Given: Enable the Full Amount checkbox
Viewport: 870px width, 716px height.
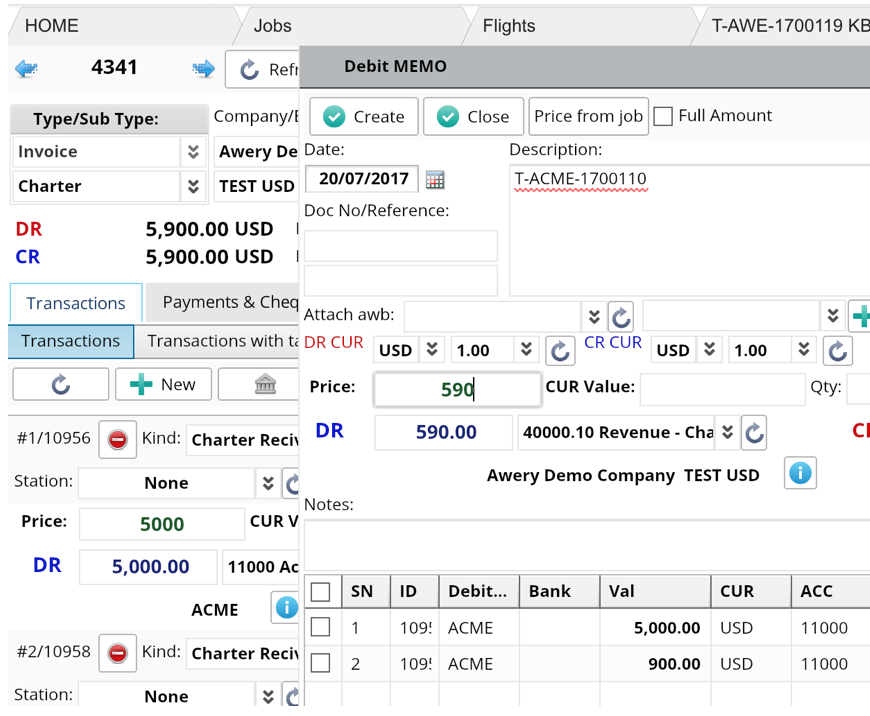Looking at the screenshot, I should (x=663, y=116).
